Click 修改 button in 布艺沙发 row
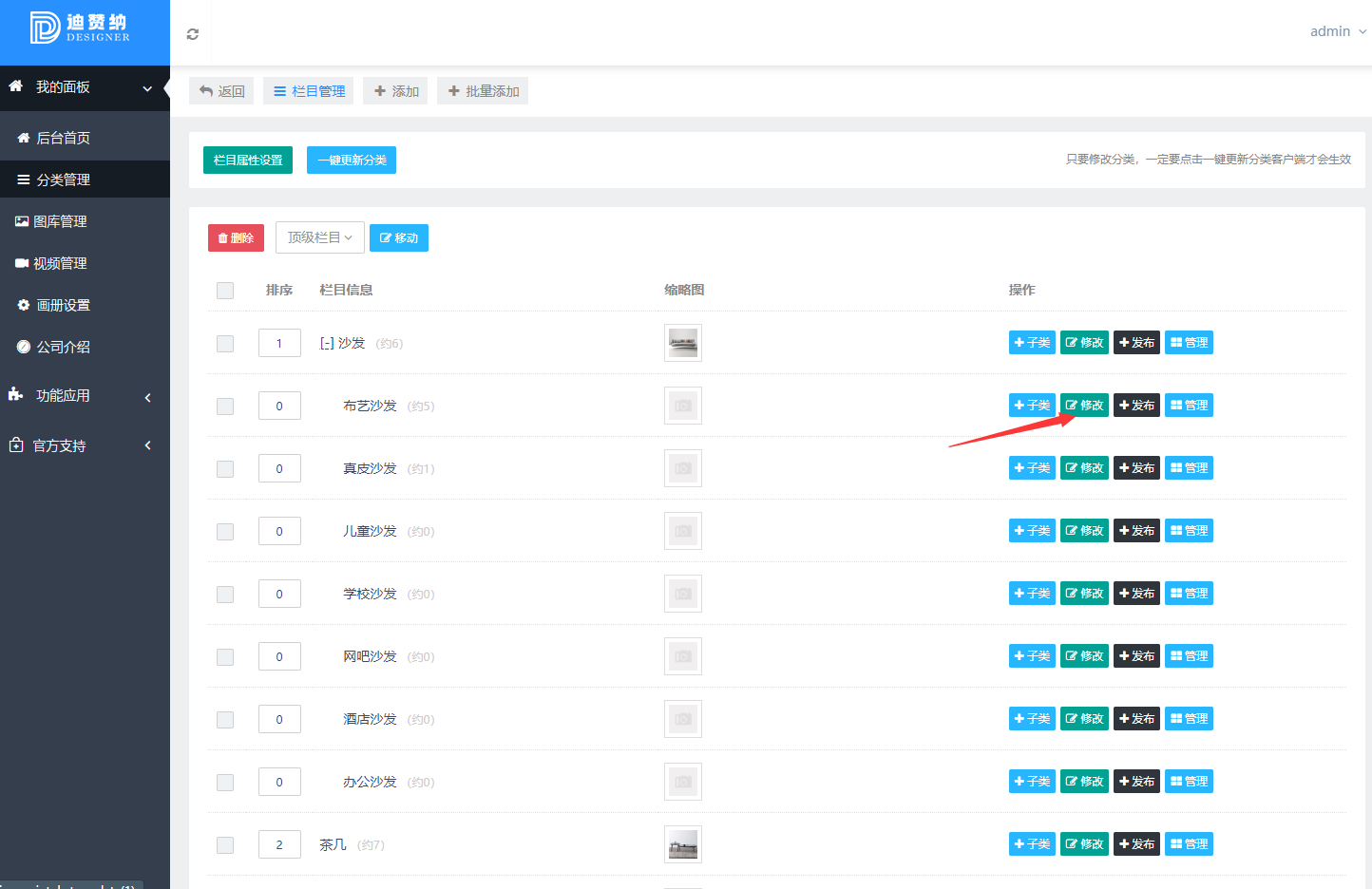The width and height of the screenshot is (1372, 889). [1084, 406]
